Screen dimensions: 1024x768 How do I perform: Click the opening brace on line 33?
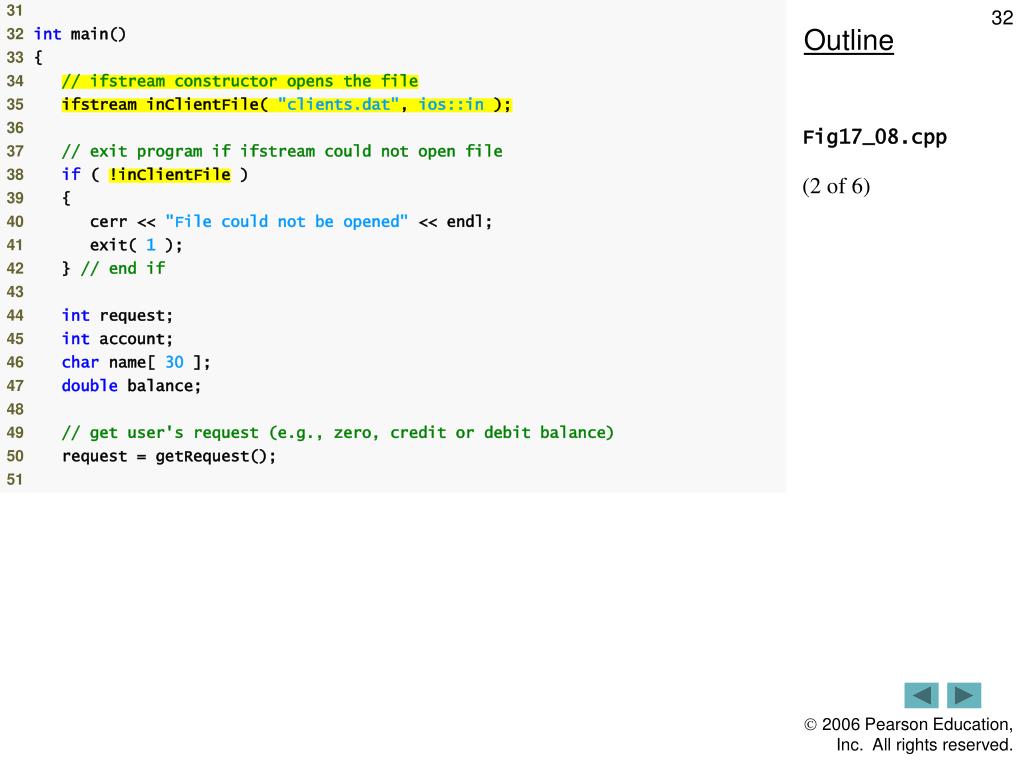[x=39, y=57]
